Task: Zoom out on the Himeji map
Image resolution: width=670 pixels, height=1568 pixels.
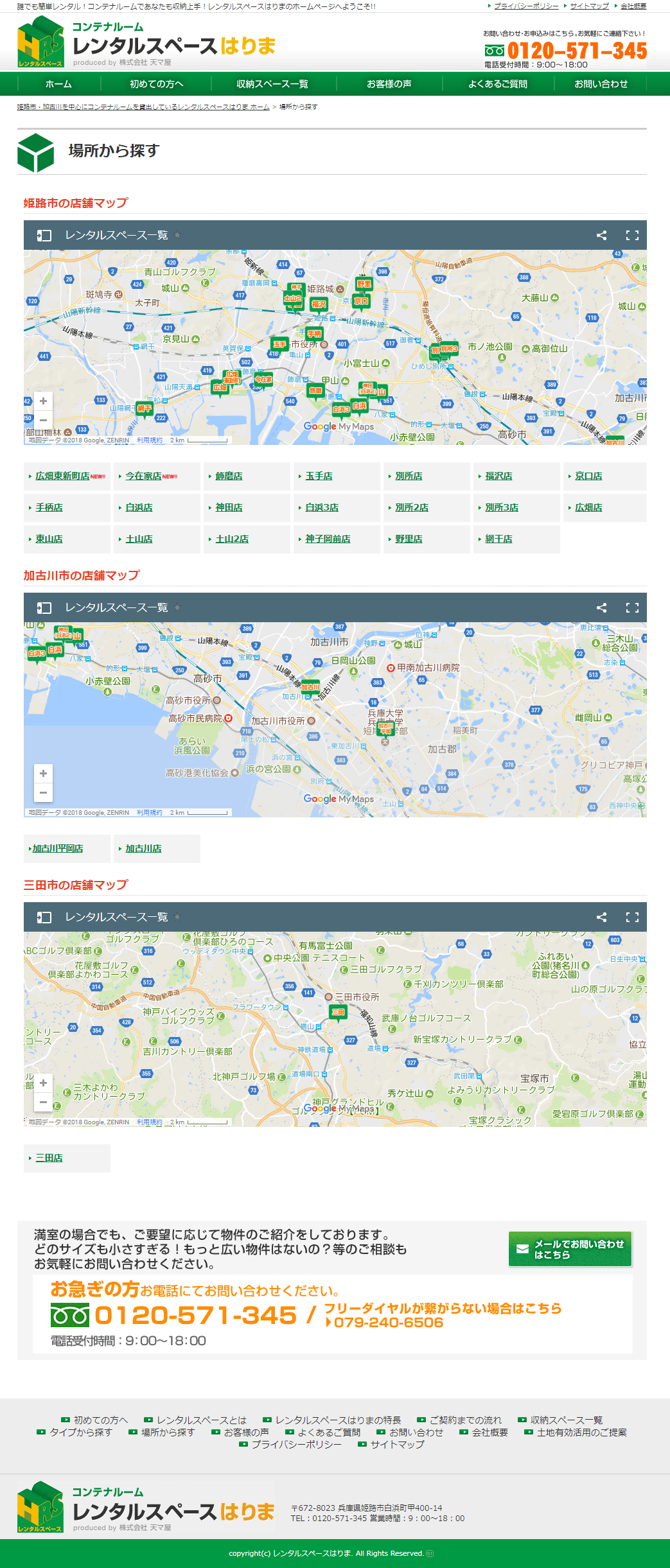Action: (x=43, y=420)
